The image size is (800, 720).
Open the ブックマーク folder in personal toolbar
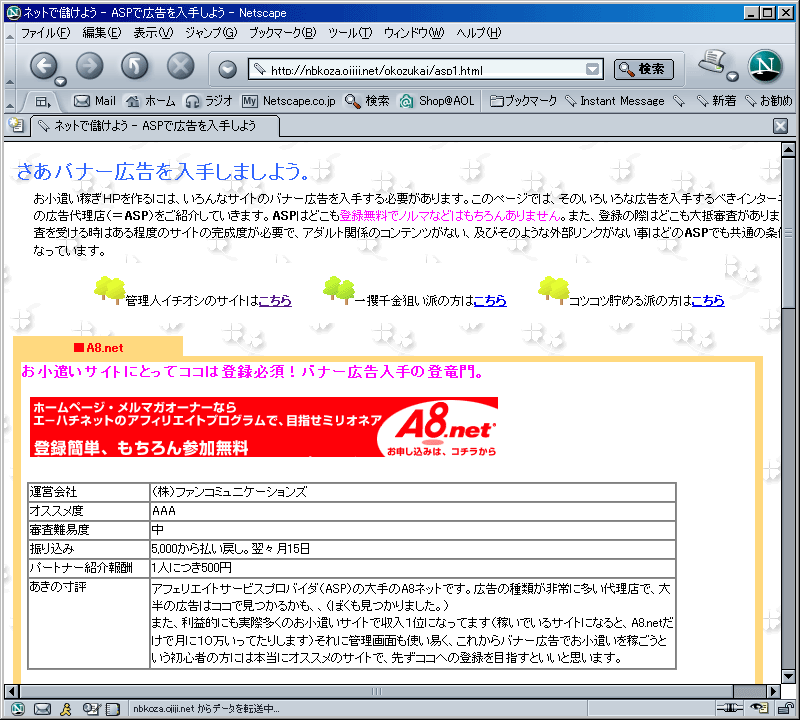[x=523, y=101]
